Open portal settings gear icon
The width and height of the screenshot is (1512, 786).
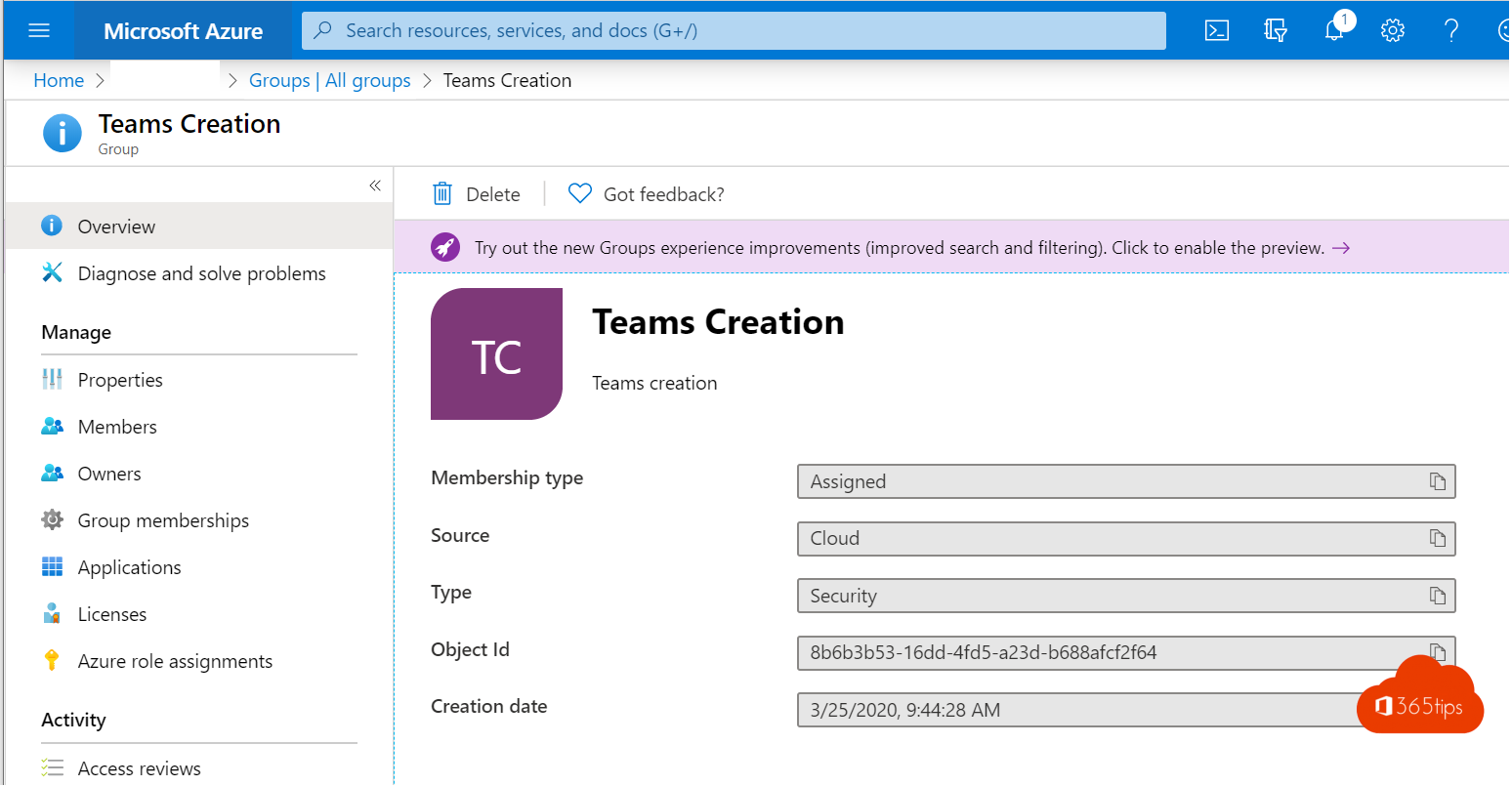1393,30
